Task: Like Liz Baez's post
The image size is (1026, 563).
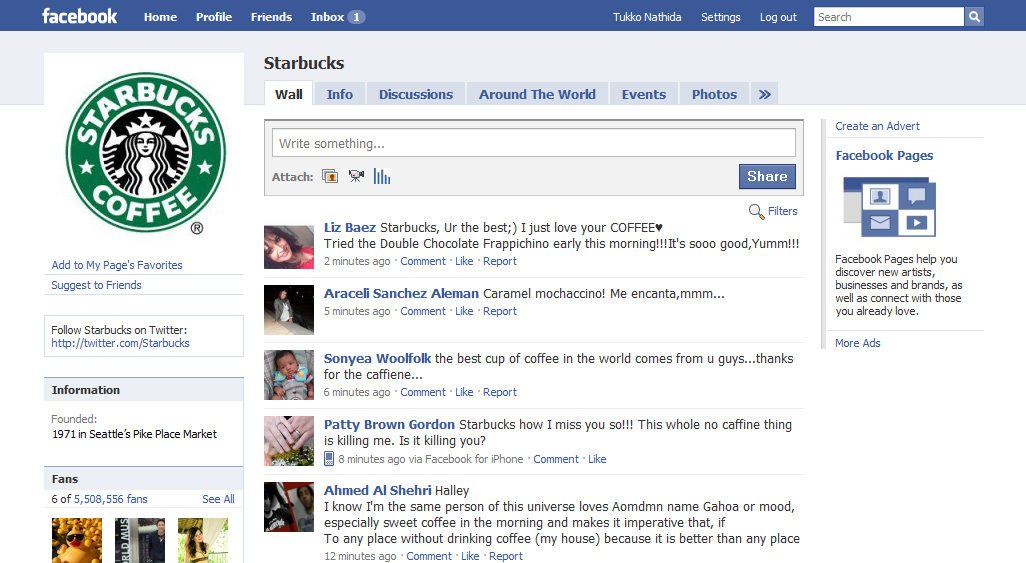Action: (x=464, y=261)
